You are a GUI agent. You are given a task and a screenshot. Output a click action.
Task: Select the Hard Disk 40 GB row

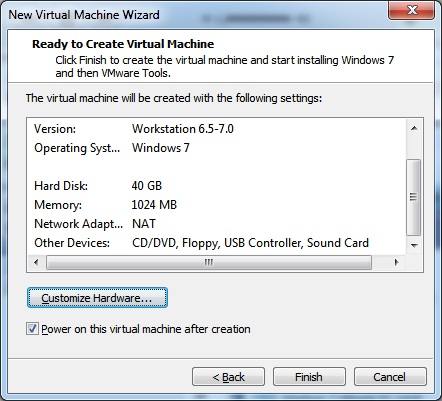[x=217, y=186]
